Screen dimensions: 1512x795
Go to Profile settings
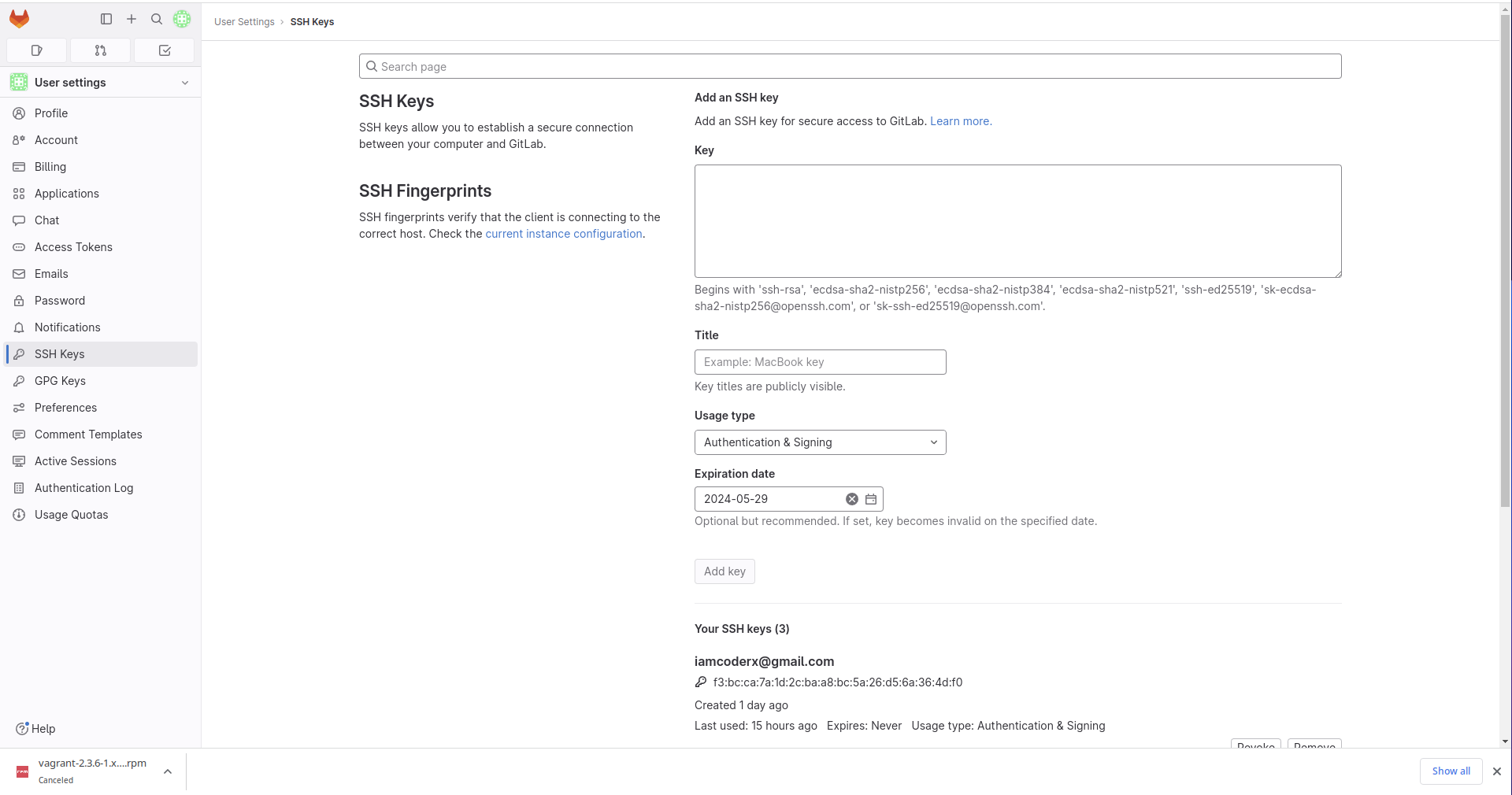(101, 113)
